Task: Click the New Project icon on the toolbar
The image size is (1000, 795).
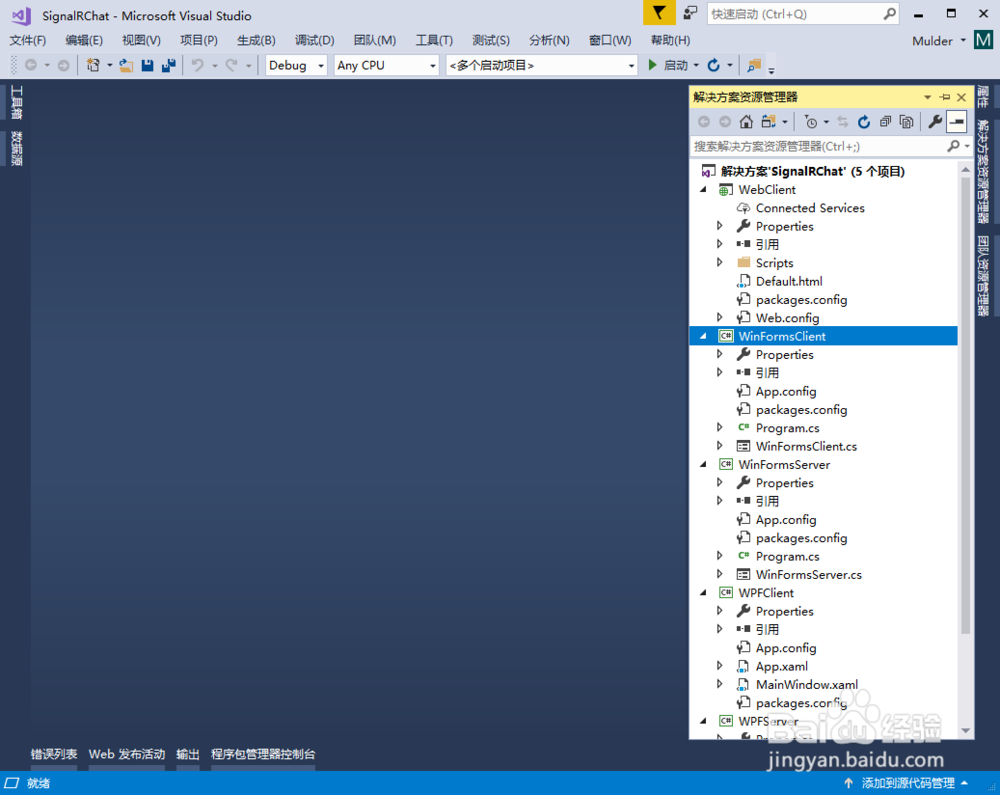Action: tap(93, 65)
